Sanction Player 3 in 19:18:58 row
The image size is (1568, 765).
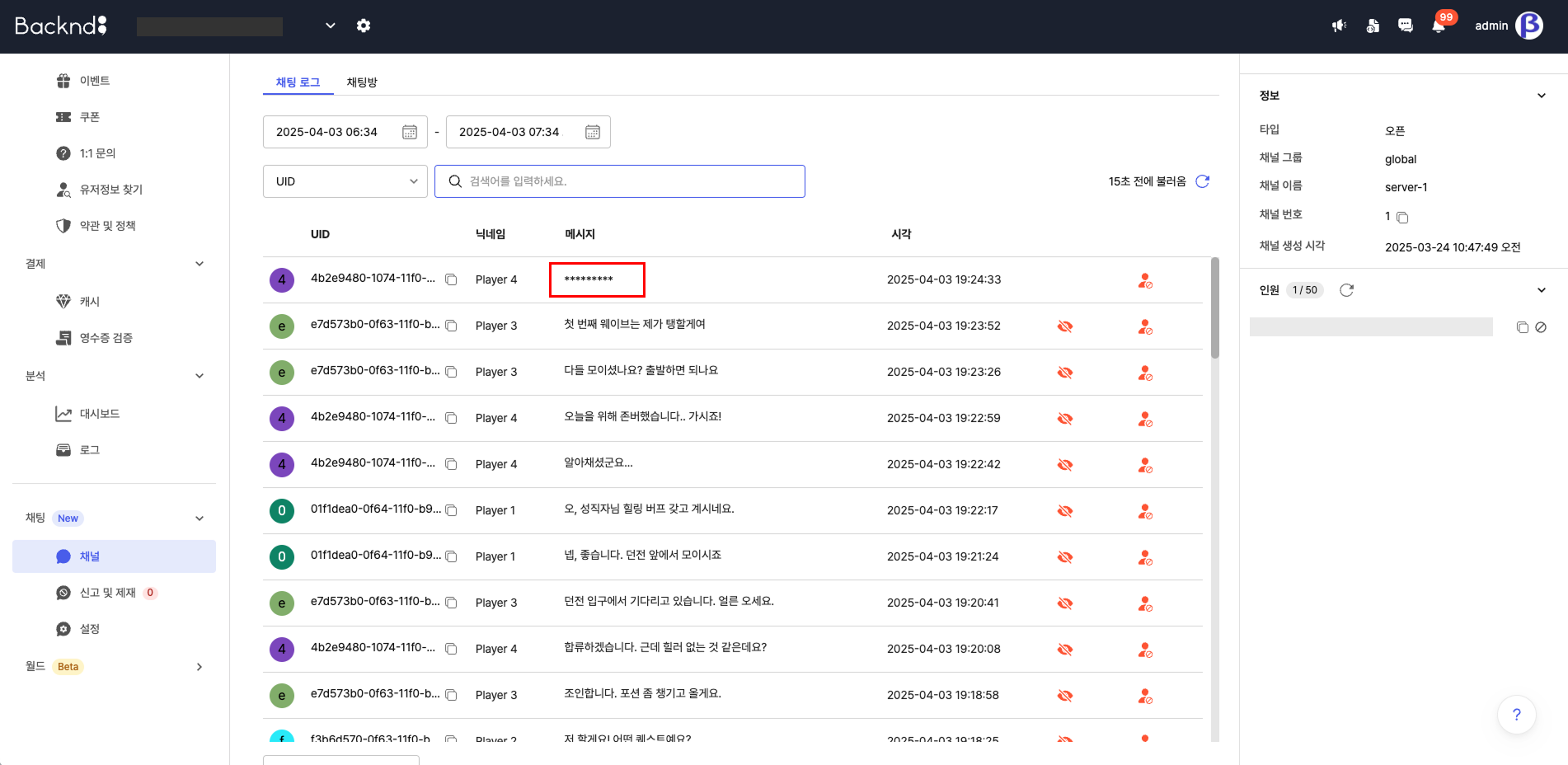coord(1145,696)
